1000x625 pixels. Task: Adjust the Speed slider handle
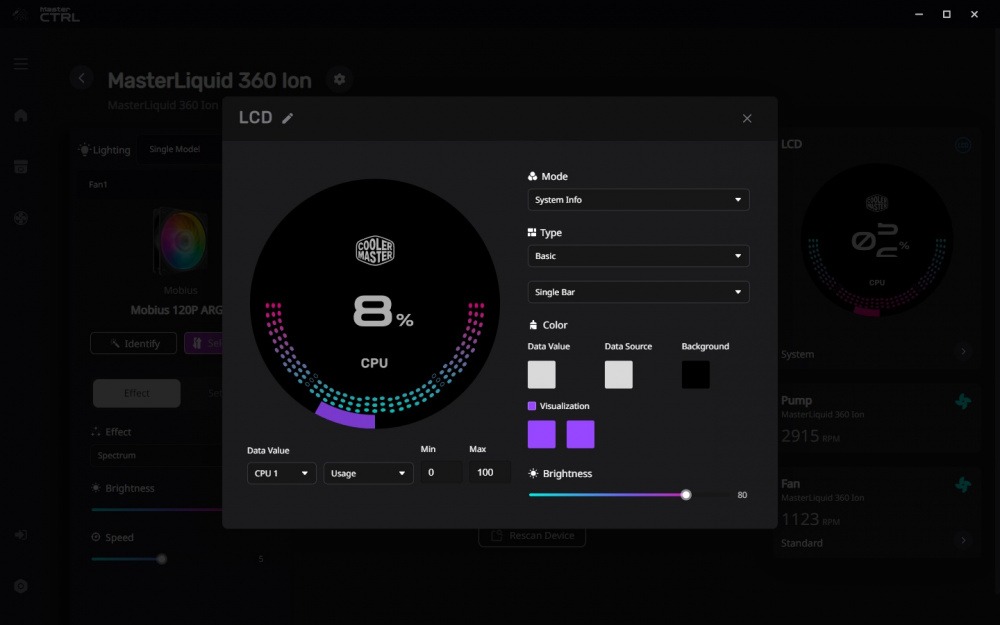pyautogui.click(x=162, y=559)
